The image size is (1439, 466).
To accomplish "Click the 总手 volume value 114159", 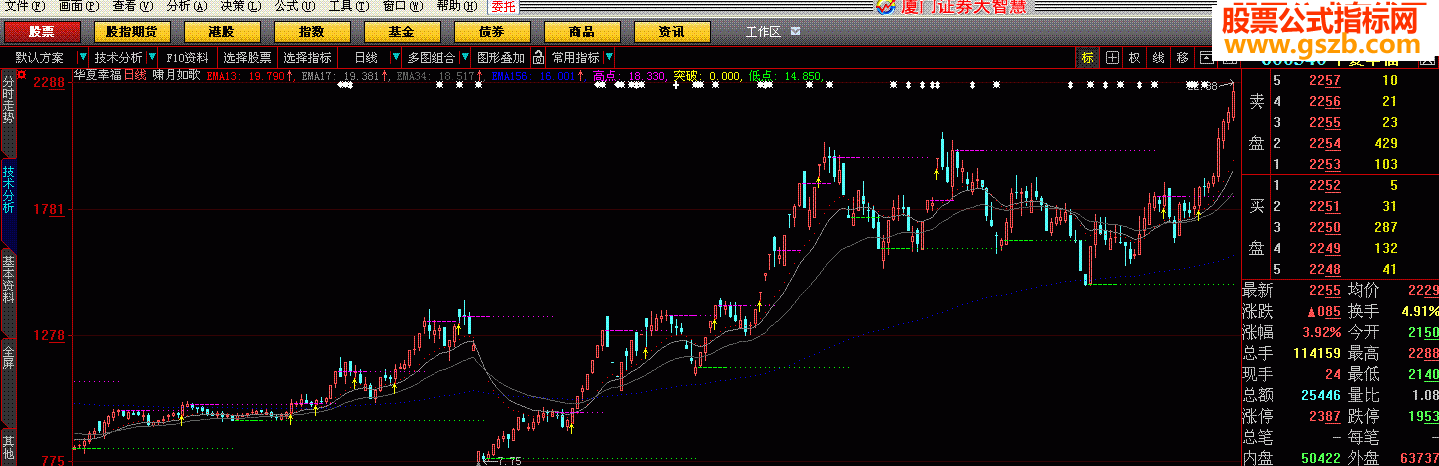I will (1316, 353).
